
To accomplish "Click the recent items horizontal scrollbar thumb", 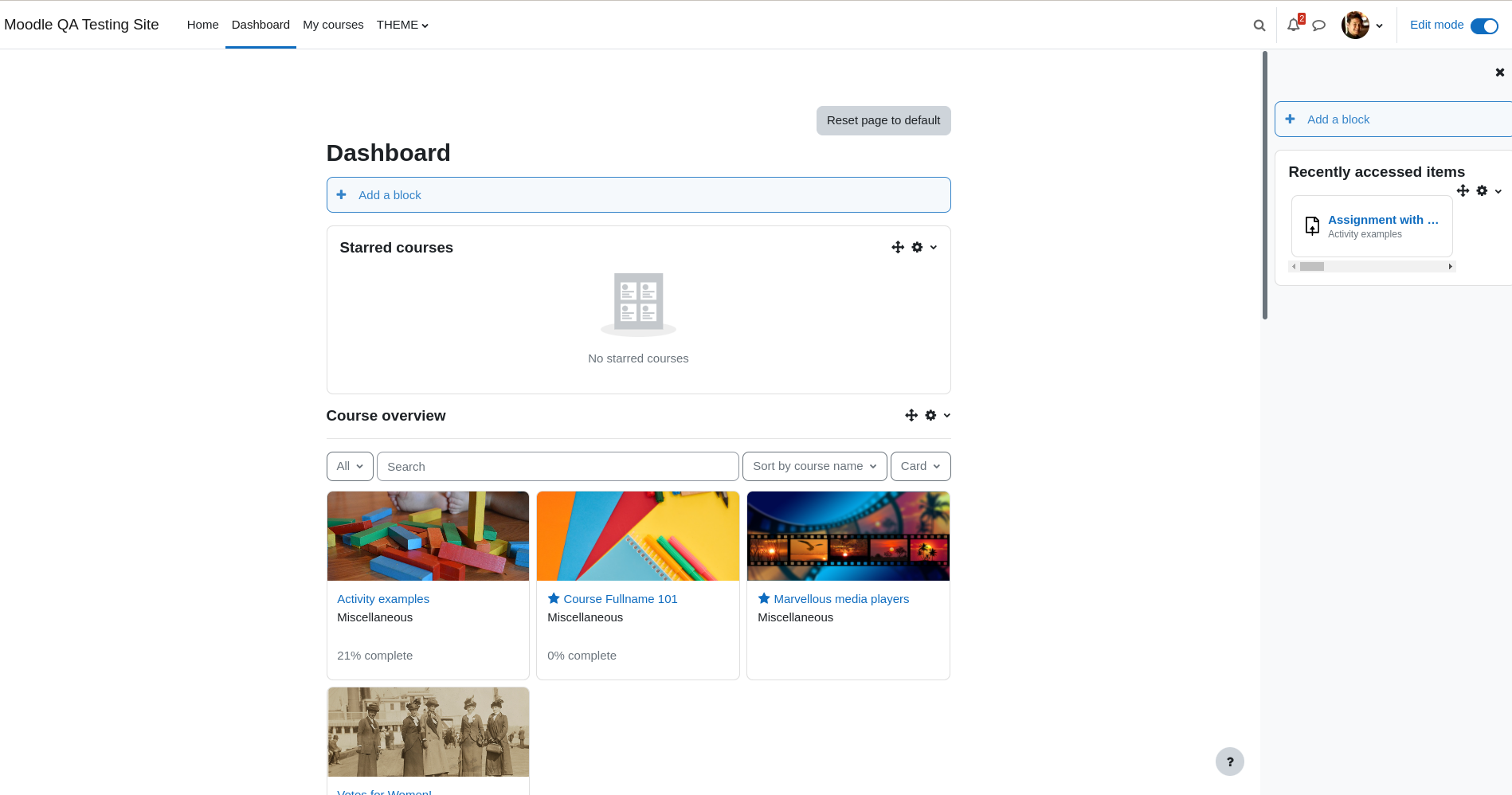I will pos(1311,267).
